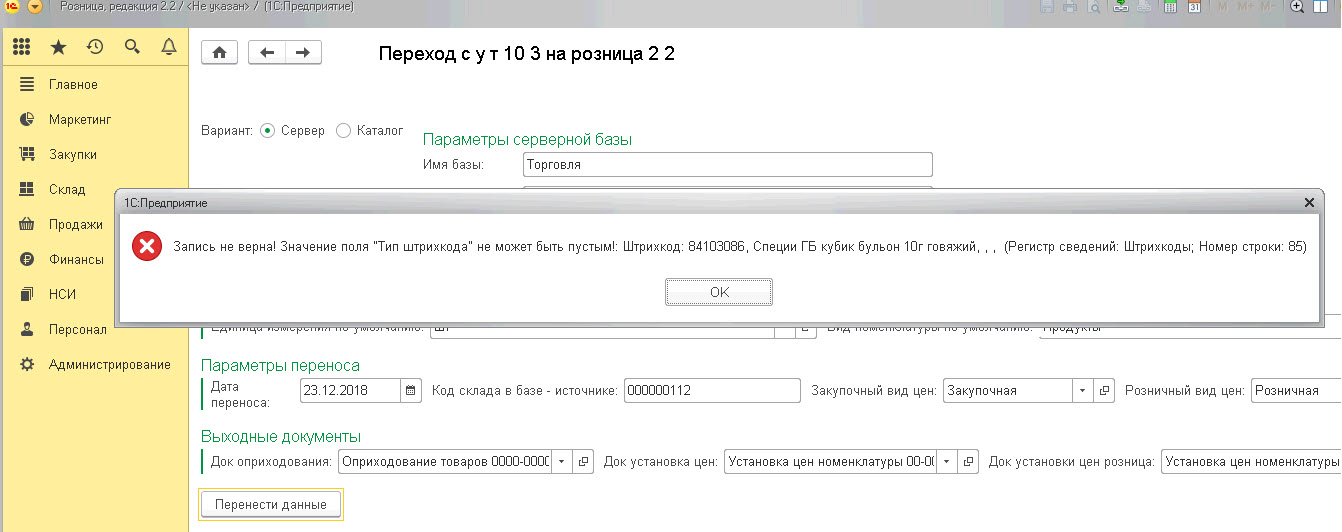
Task: Open the date picker calendar for Дата переноса
Action: (x=410, y=391)
